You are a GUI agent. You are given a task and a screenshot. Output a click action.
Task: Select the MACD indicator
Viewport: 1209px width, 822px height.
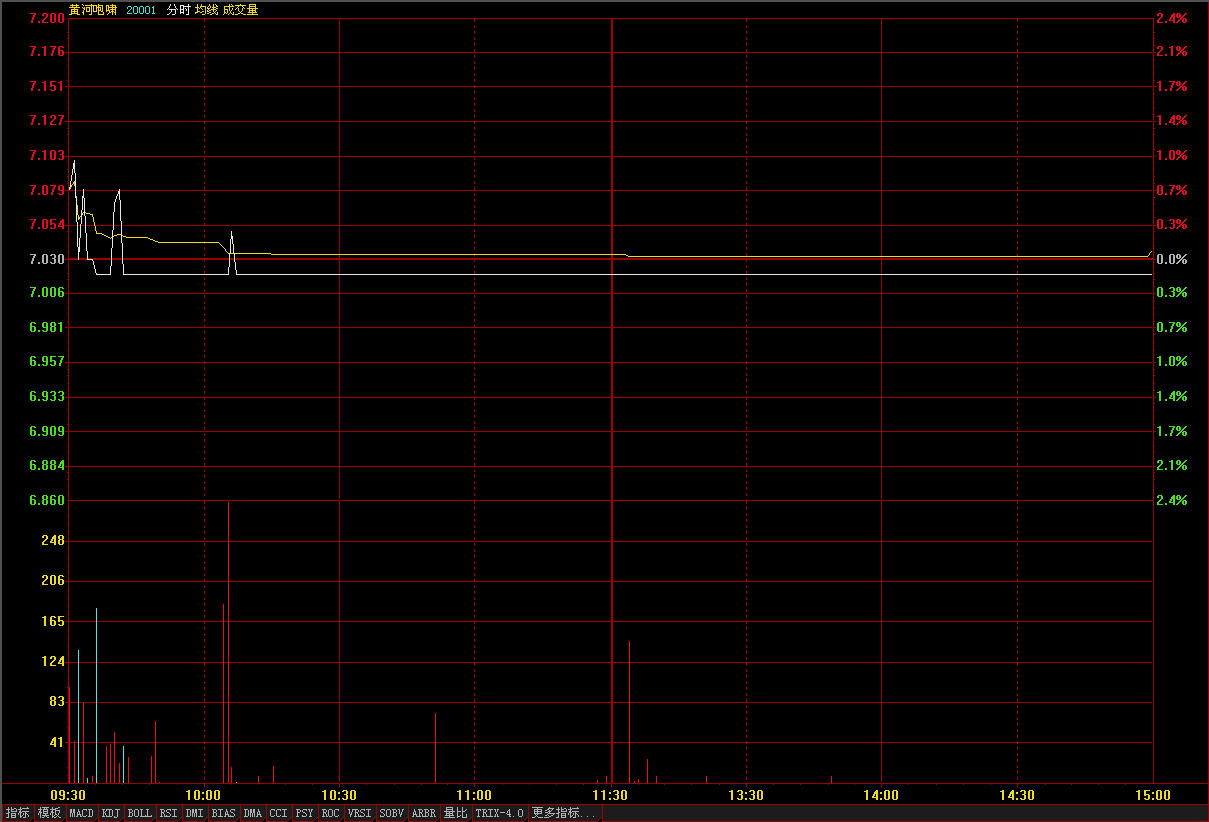(x=81, y=813)
